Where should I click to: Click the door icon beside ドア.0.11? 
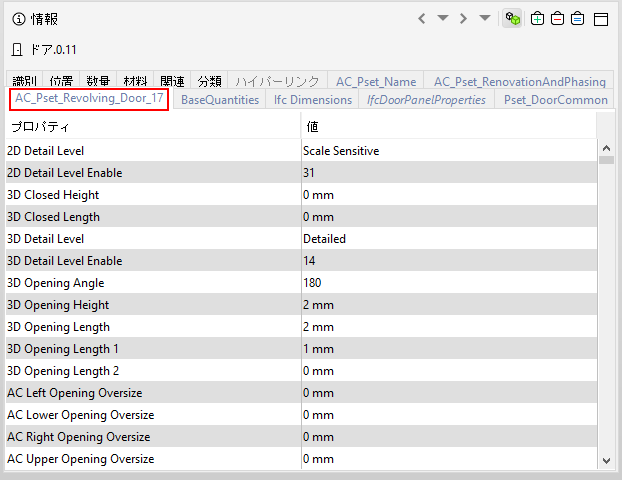pos(17,50)
